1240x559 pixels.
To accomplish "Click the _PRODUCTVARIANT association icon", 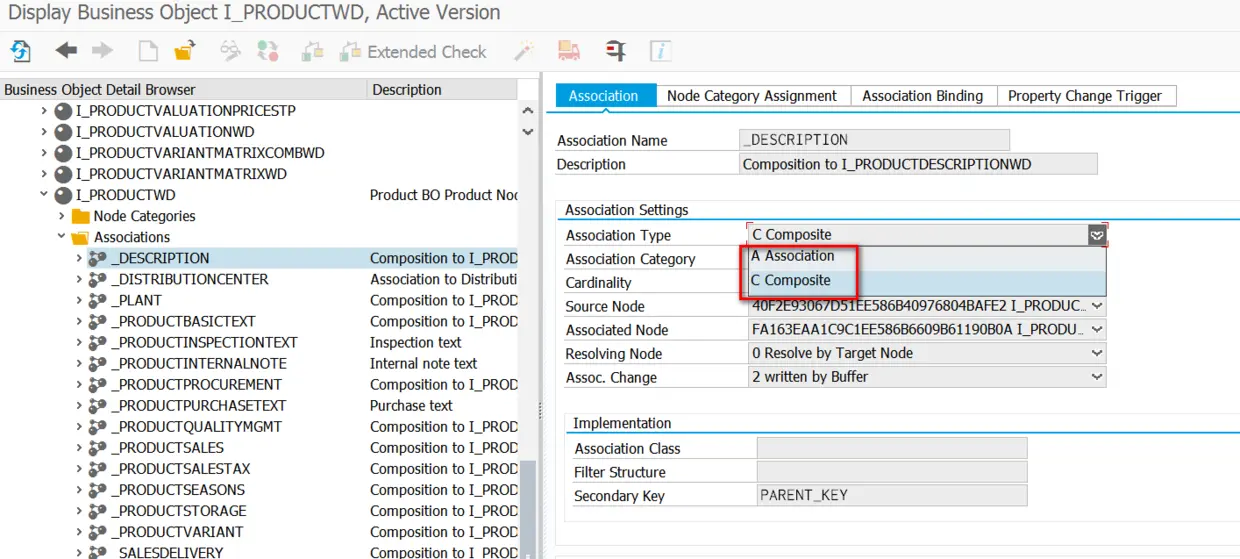I will (98, 531).
